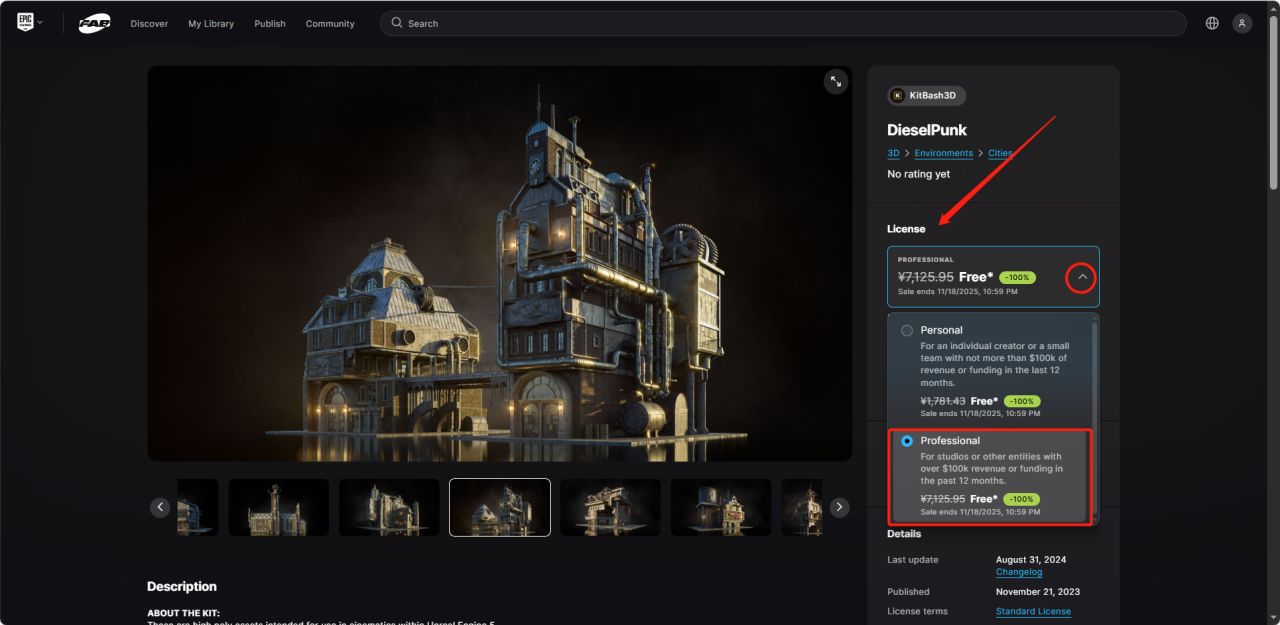Select the selected middle building thumbnail
The image size is (1280, 625).
point(500,507)
